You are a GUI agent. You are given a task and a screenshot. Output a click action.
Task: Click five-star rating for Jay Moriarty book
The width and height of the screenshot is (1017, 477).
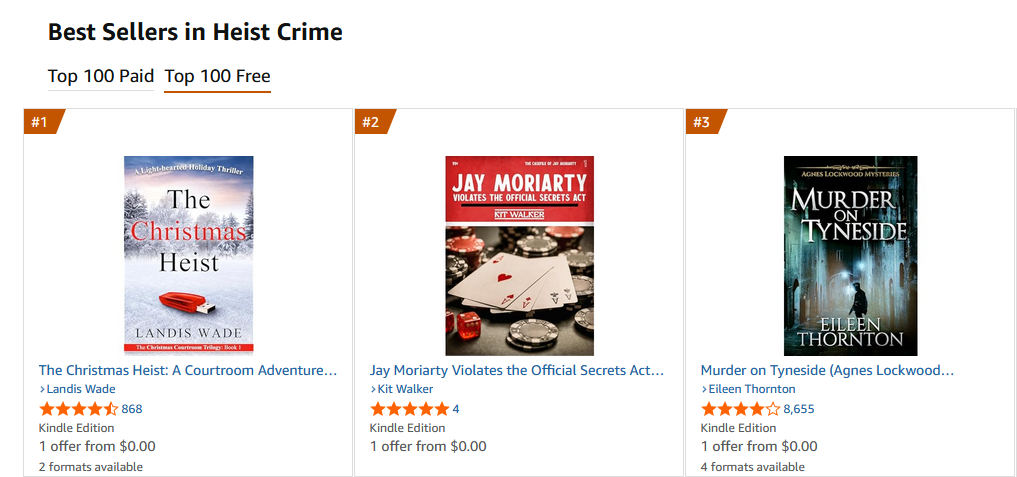point(409,409)
